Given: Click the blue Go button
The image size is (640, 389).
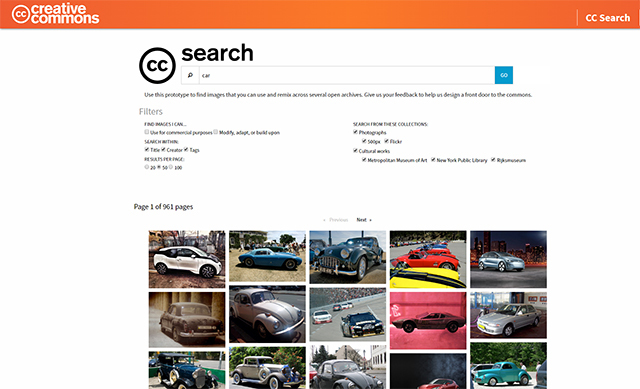Looking at the screenshot, I should pyautogui.click(x=504, y=75).
